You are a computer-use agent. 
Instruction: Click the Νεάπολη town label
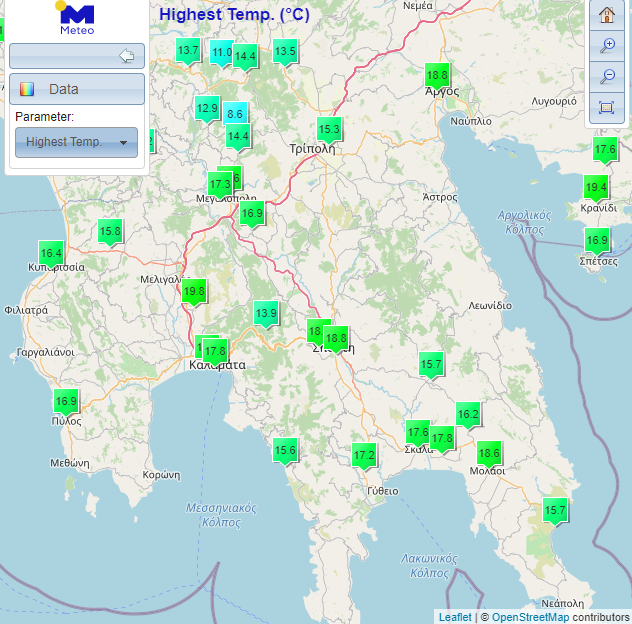click(x=562, y=603)
